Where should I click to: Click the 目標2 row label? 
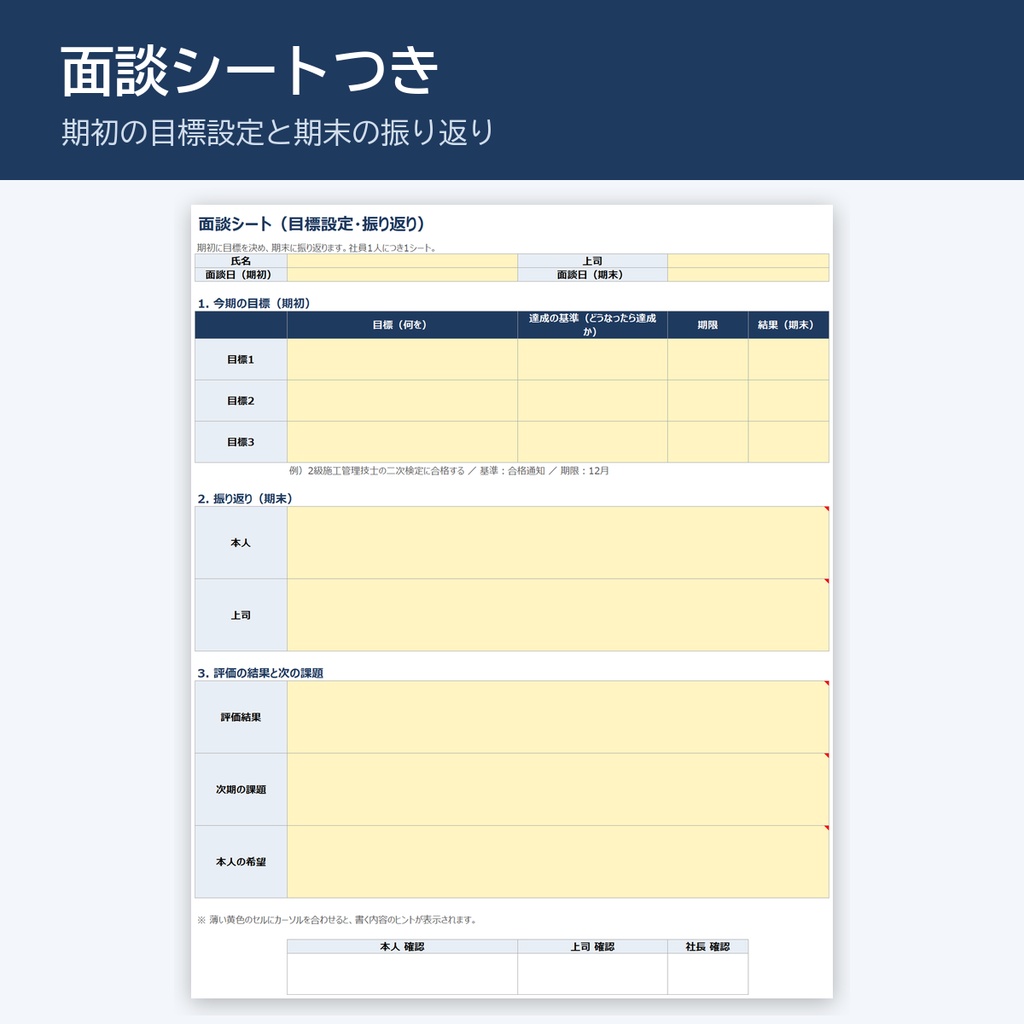click(241, 400)
